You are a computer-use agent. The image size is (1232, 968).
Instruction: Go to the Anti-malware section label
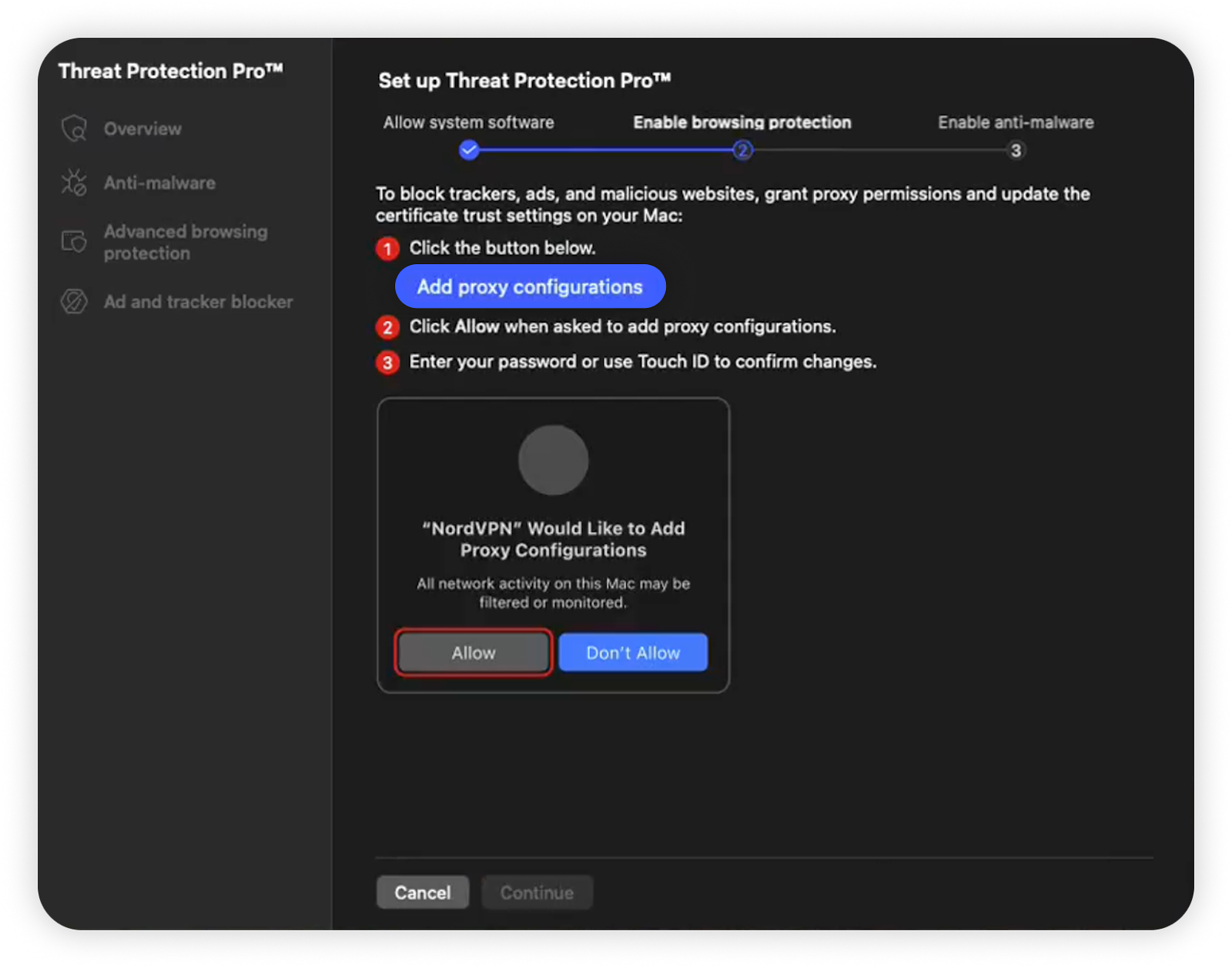point(159,183)
